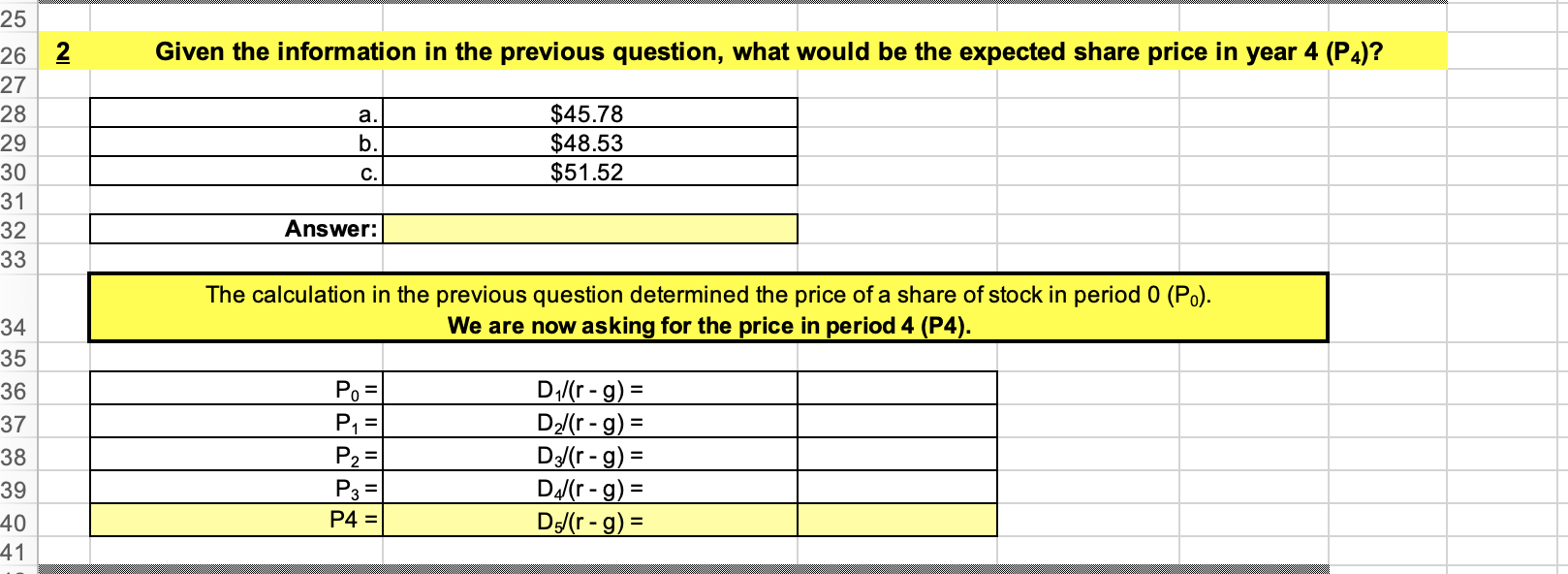Click the answer choice cell showing $45.78
Image resolution: width=1568 pixels, height=574 pixels.
pyautogui.click(x=591, y=113)
